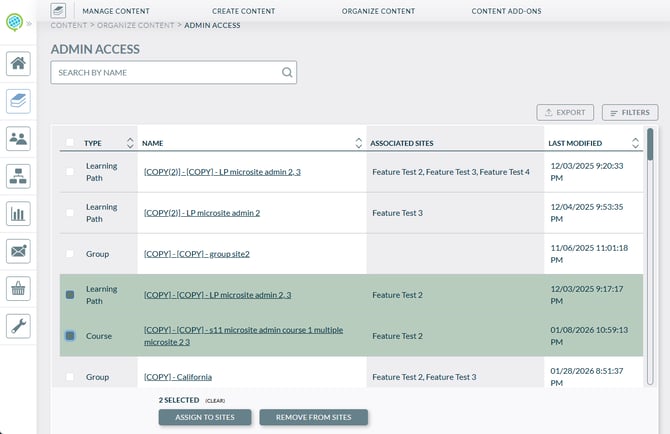
Task: Click the Assign to Sites button
Action: [205, 417]
